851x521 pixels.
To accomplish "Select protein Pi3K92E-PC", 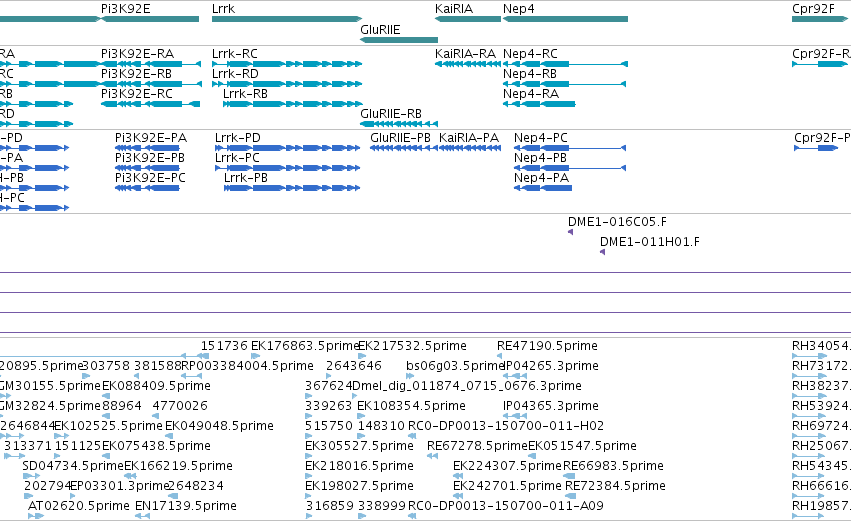I will tap(150, 178).
